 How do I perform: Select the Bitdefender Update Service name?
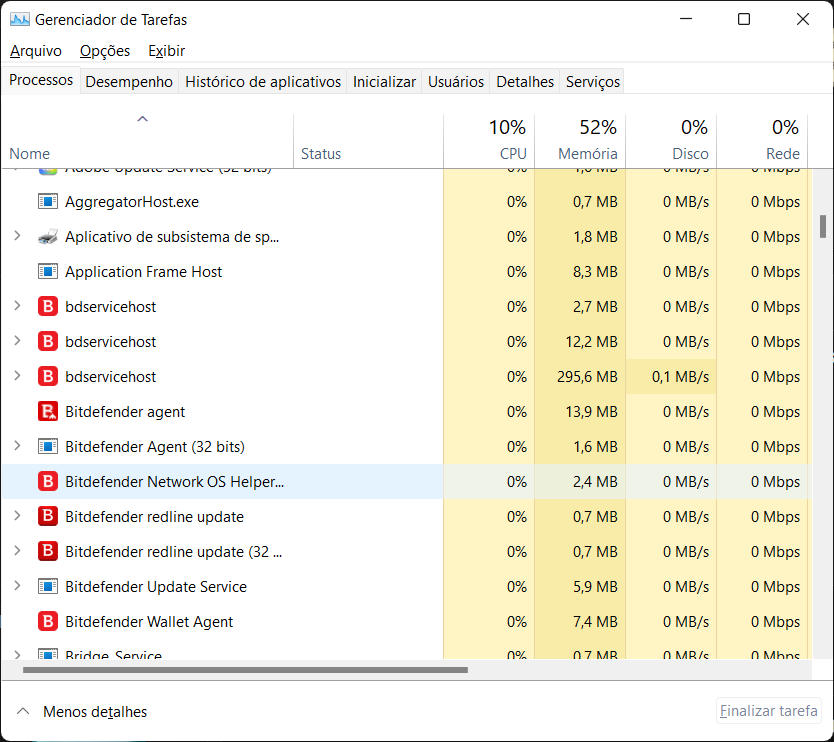click(156, 587)
